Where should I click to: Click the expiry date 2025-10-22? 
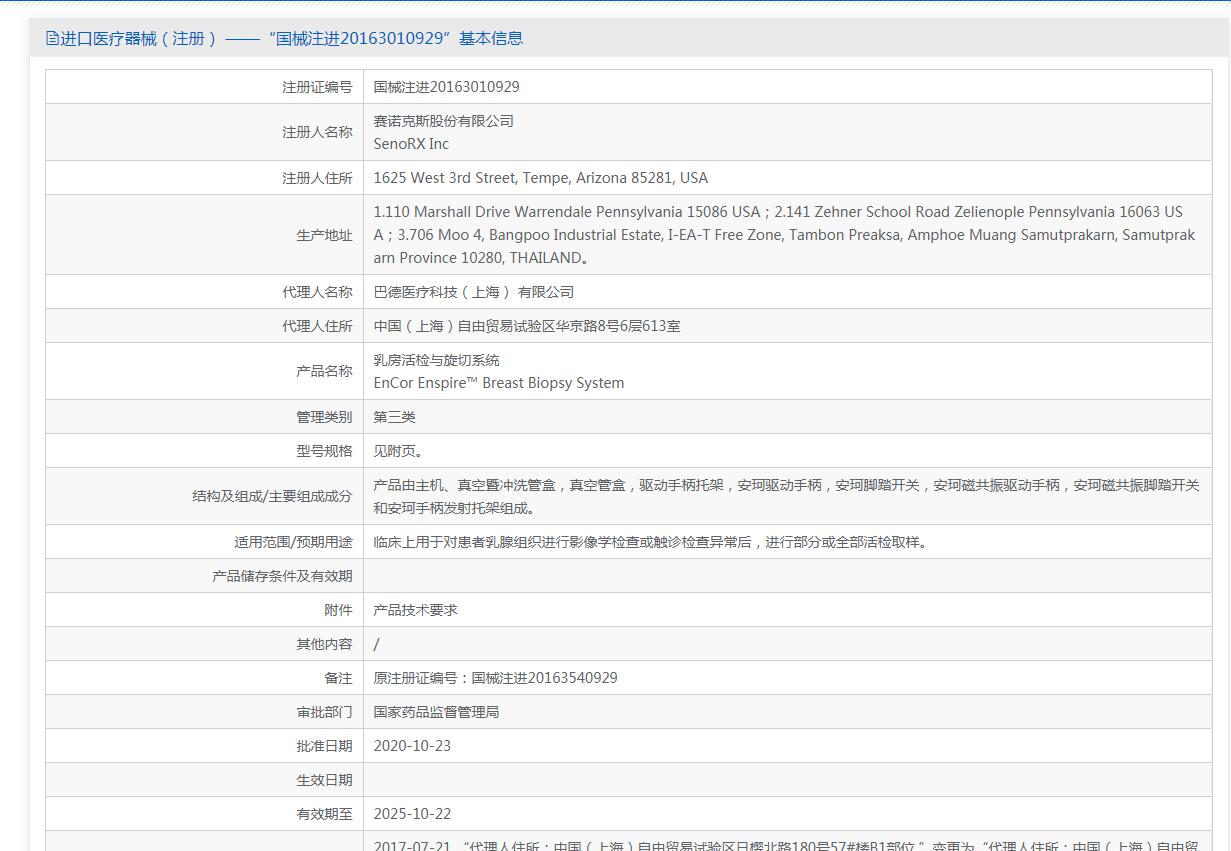[412, 814]
